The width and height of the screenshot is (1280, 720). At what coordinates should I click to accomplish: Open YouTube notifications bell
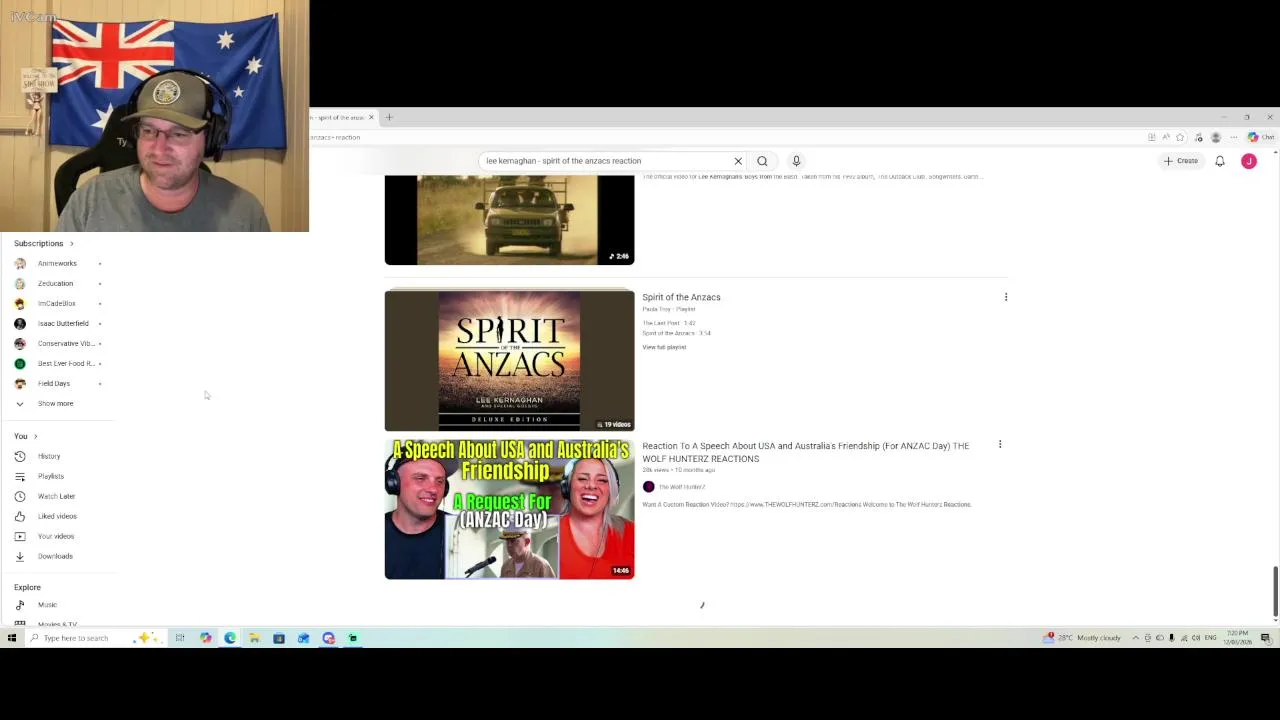point(1220,161)
